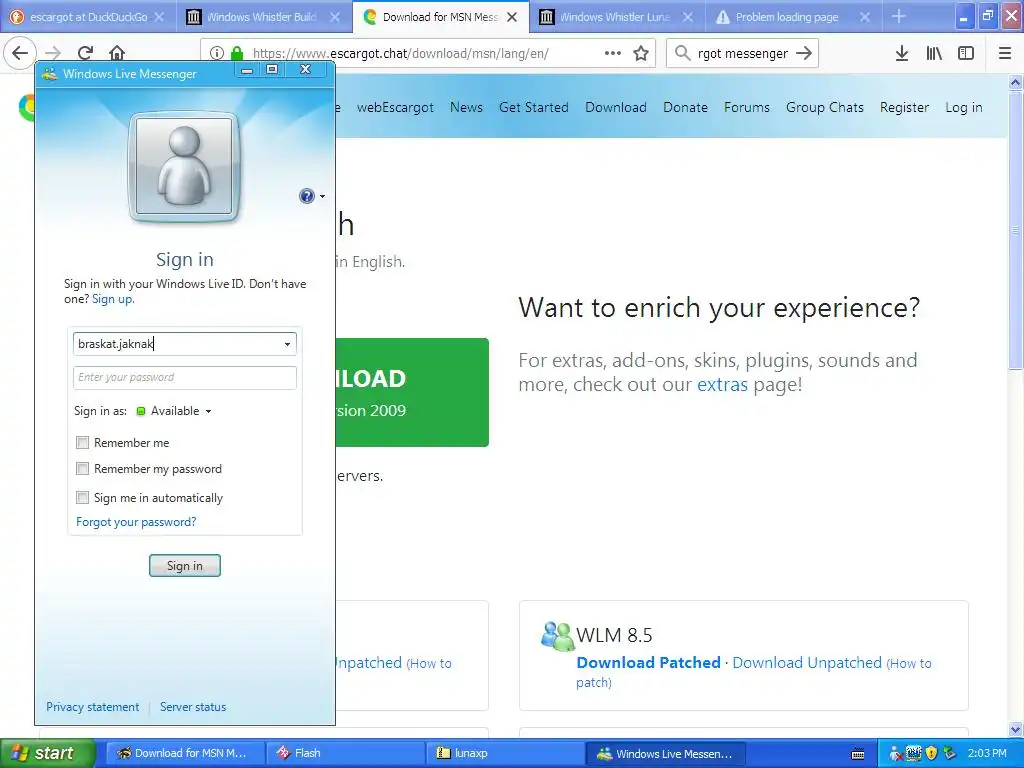1024x768 pixels.
Task: Click the display picture avatar in Messenger
Action: click(x=184, y=166)
